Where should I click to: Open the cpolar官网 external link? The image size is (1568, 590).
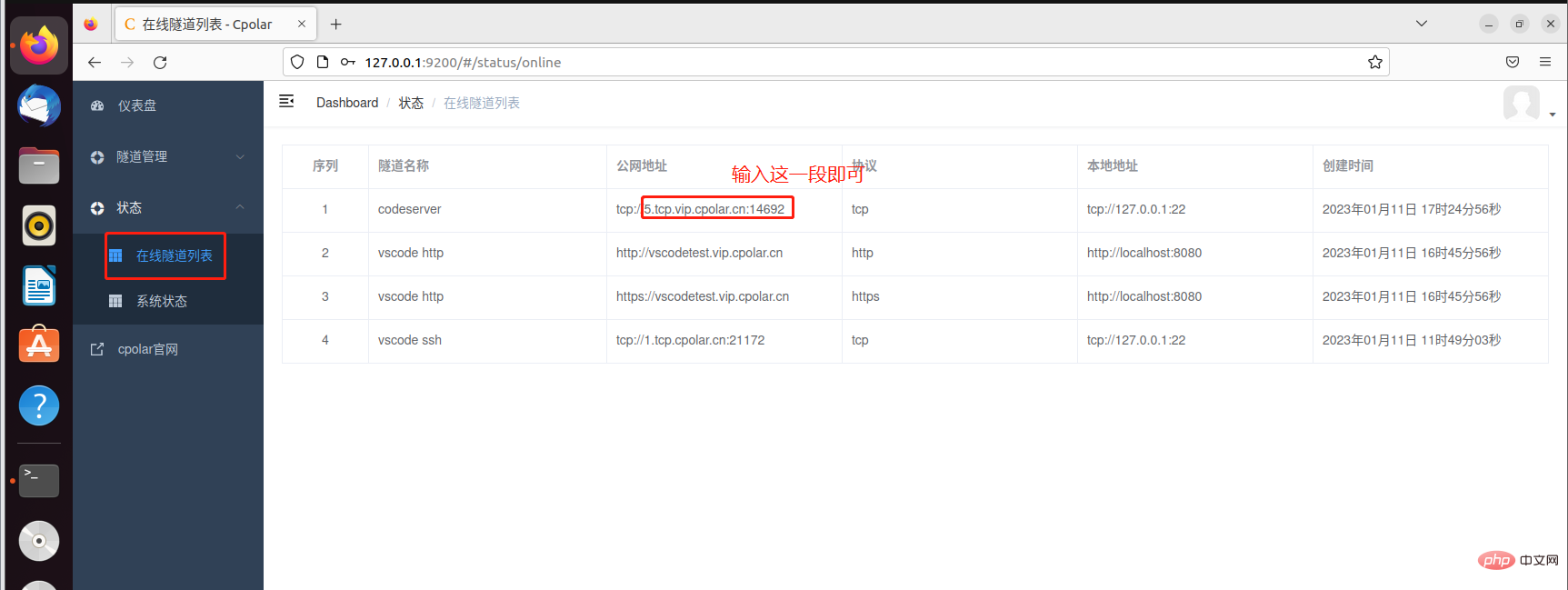coord(147,349)
